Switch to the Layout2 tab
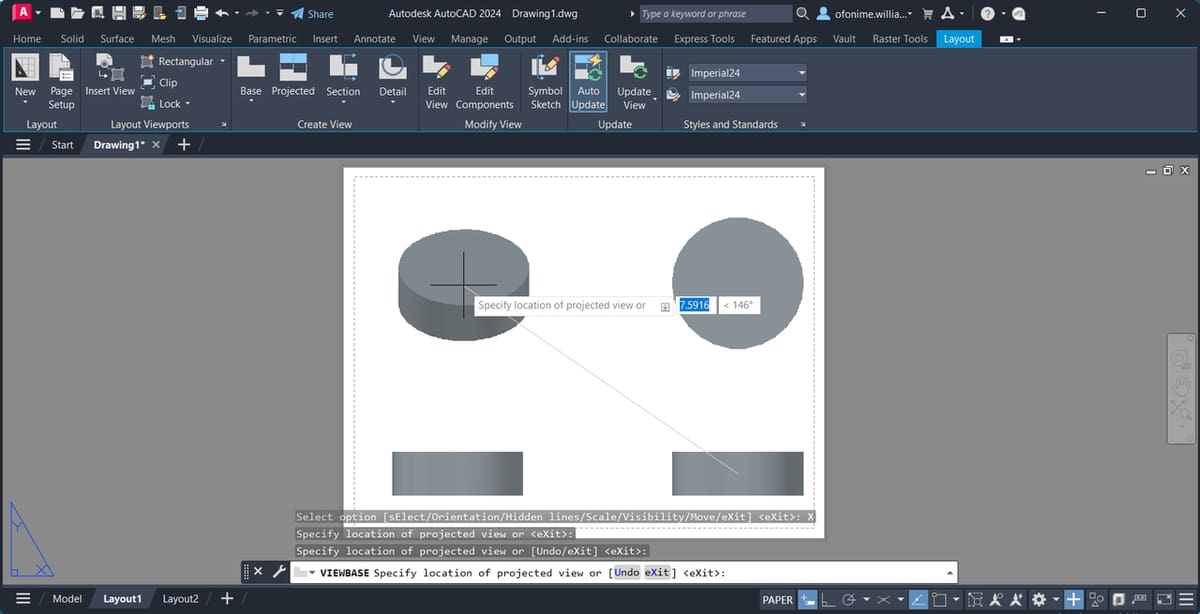 coord(180,599)
